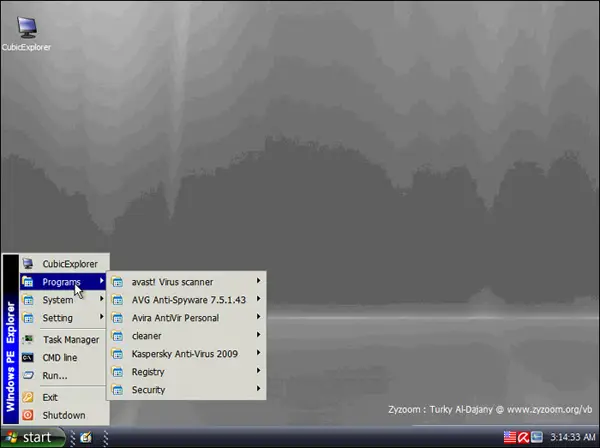Open CMD line from the menu
This screenshot has width=600, height=448.
(63, 357)
